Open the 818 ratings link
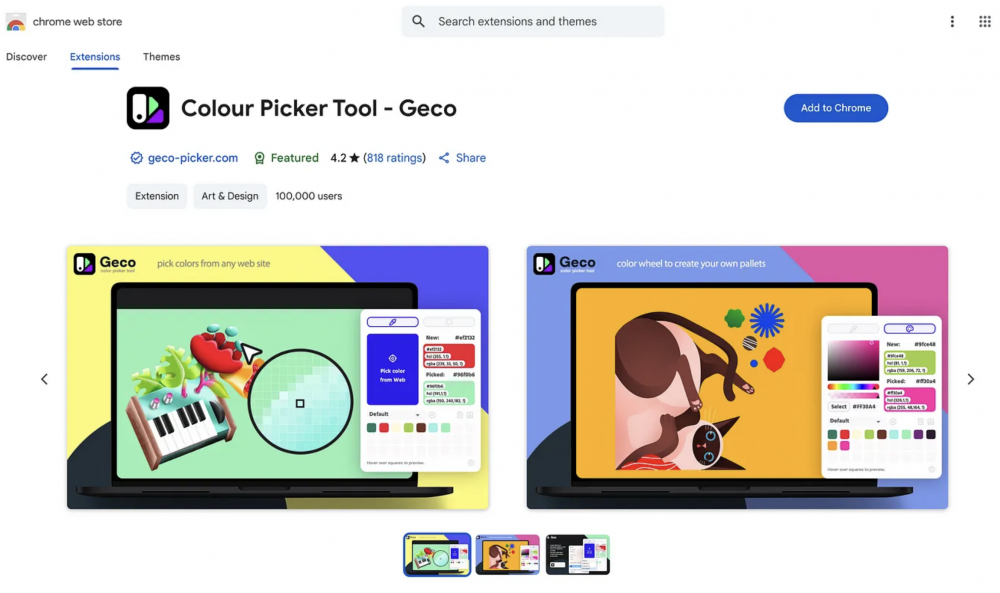The height and width of the screenshot is (593, 1000). tap(394, 158)
